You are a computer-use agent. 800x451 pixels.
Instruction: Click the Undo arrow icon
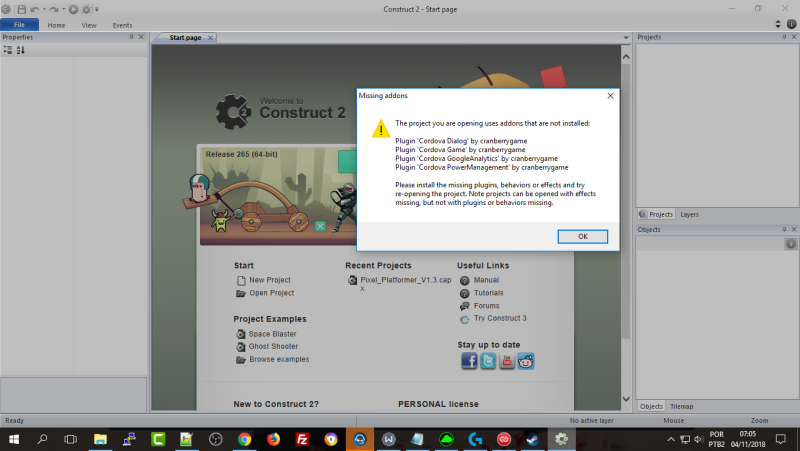pos(34,9)
